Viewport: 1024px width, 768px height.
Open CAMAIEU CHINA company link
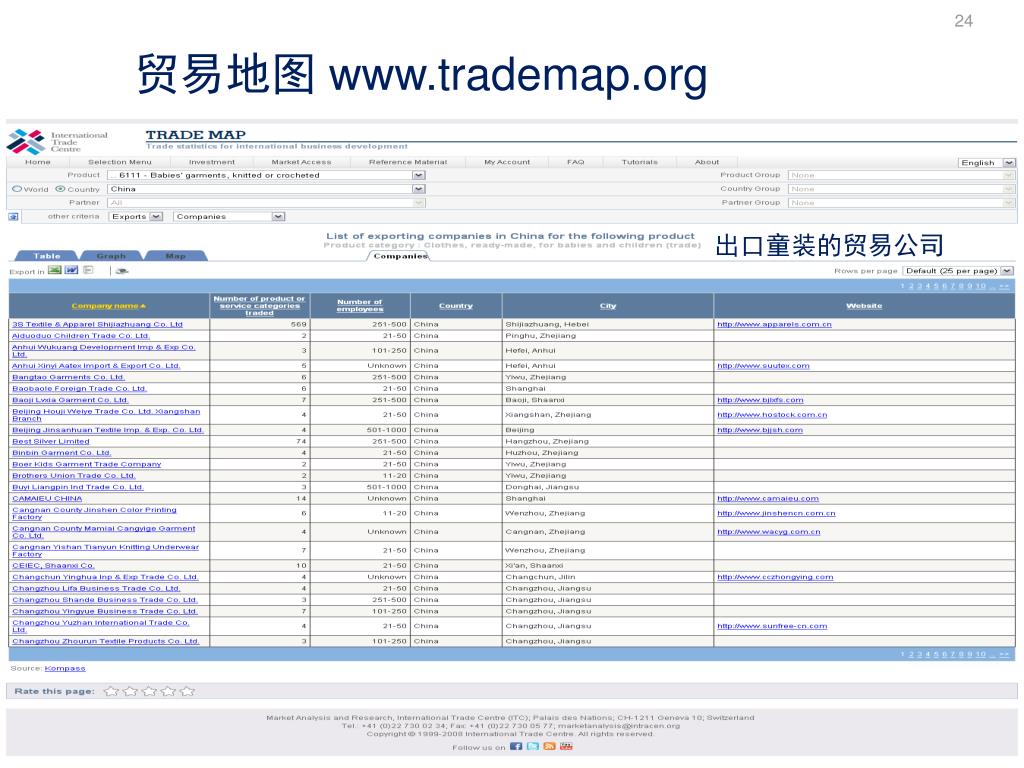click(x=47, y=498)
